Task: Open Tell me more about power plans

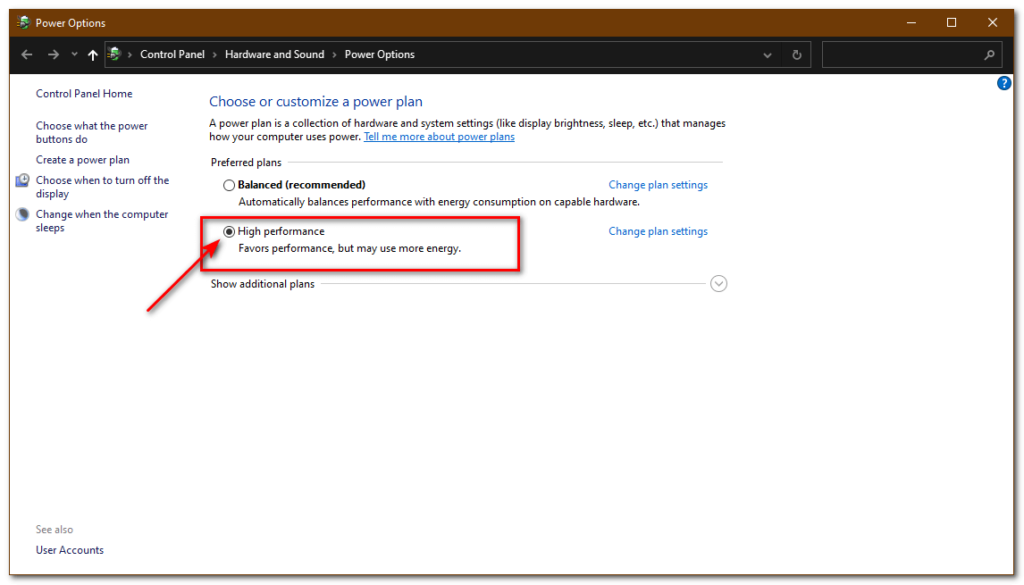Action: click(x=439, y=137)
